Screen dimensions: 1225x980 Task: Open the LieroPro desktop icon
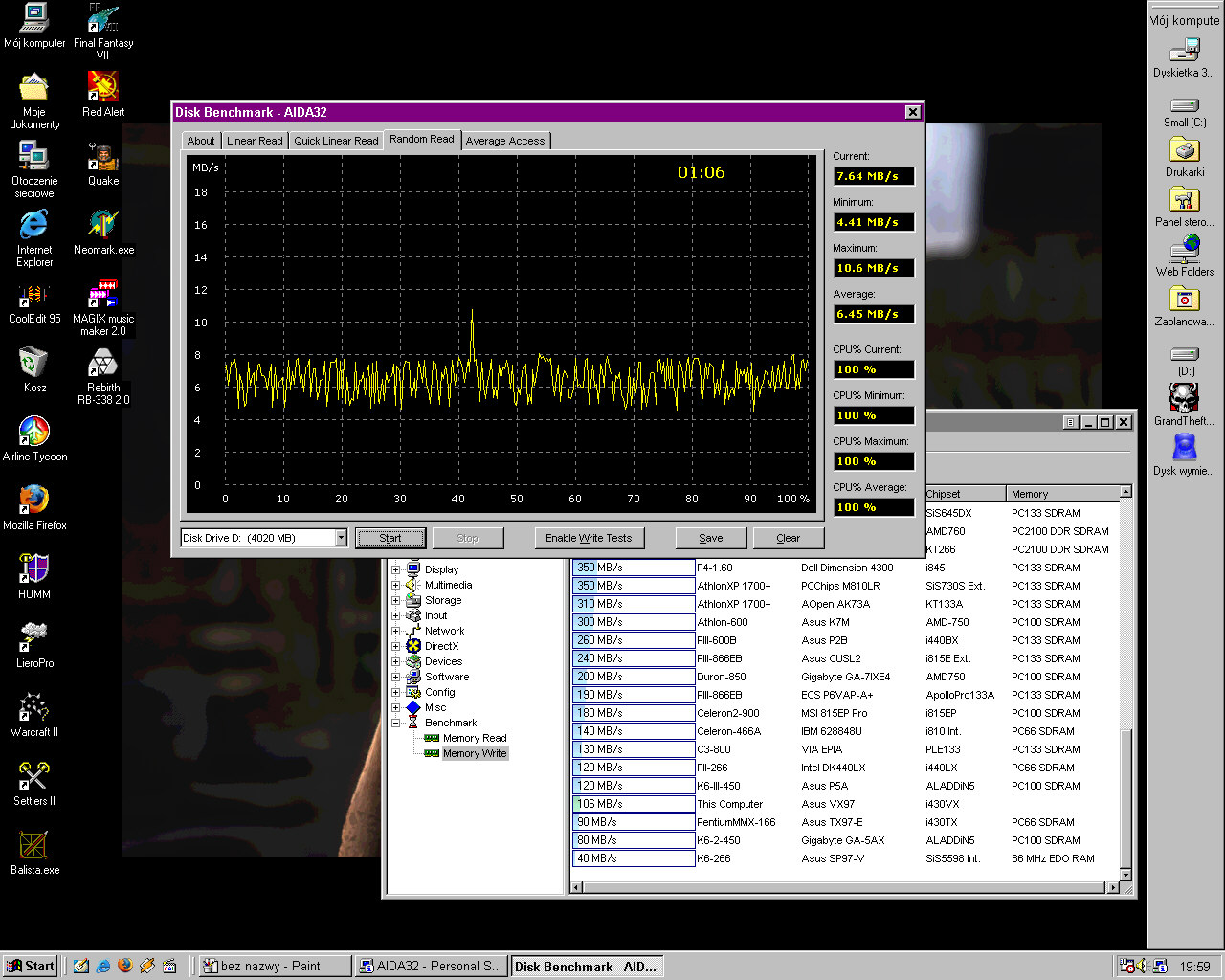click(x=34, y=643)
